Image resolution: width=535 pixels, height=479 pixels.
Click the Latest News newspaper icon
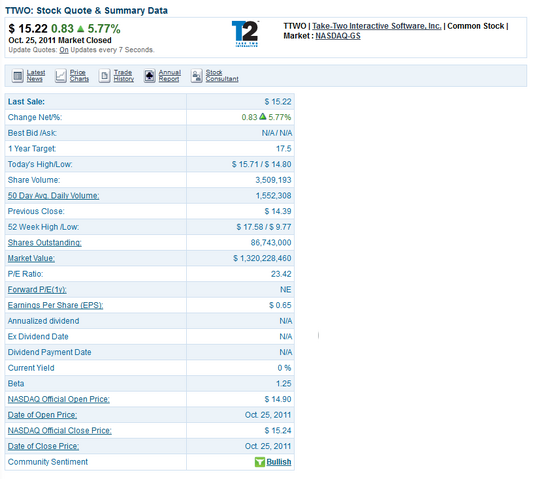click(17, 76)
